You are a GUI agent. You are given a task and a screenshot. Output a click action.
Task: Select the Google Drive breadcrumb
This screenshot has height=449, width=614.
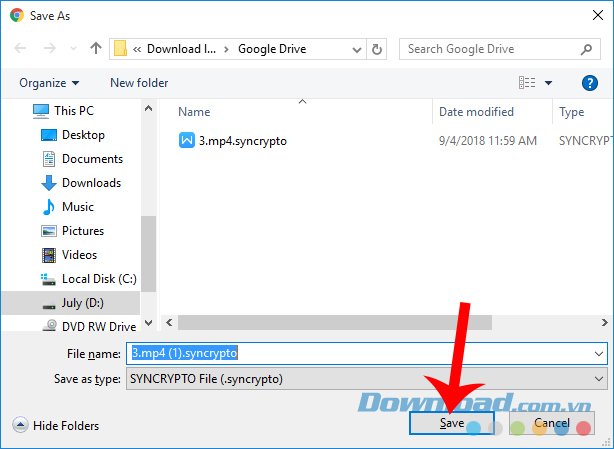coord(272,49)
